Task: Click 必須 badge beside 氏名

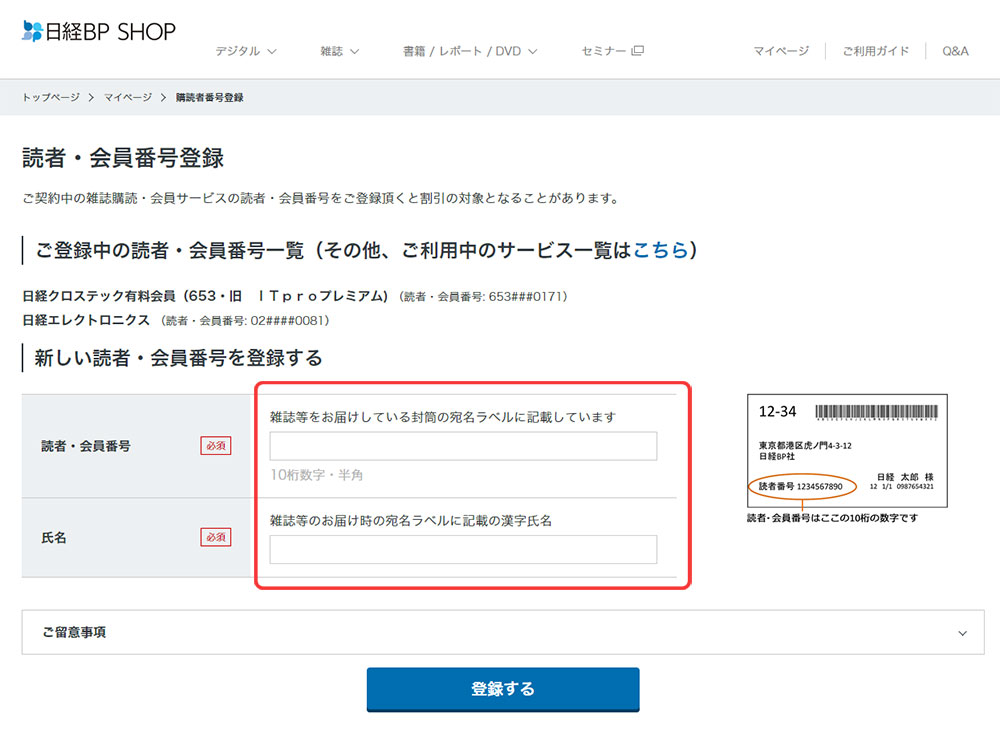Action: pos(216,537)
